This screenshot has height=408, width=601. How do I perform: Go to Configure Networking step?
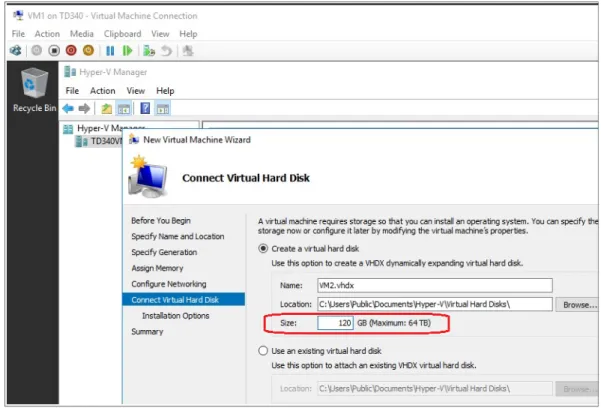click(169, 284)
